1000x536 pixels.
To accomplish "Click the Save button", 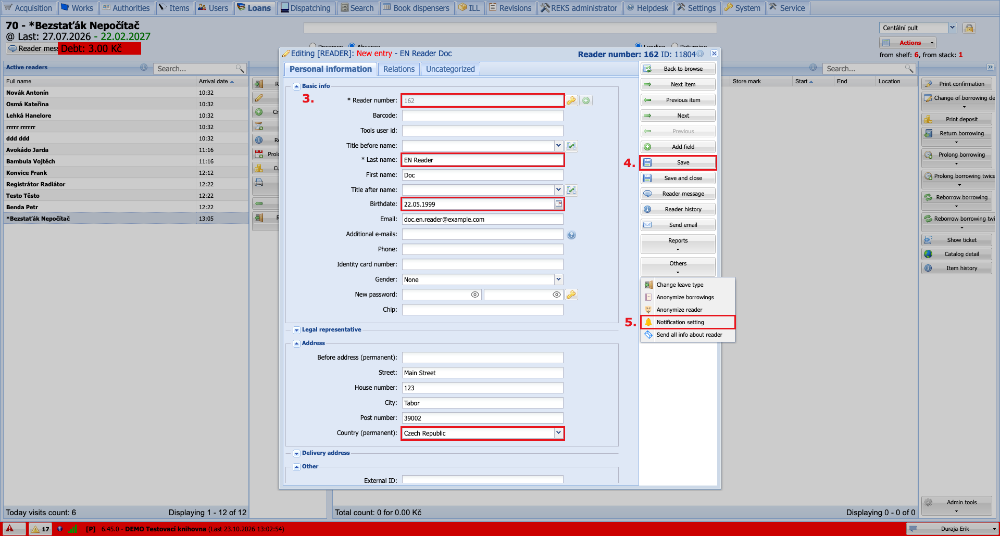I will pyautogui.click(x=678, y=163).
